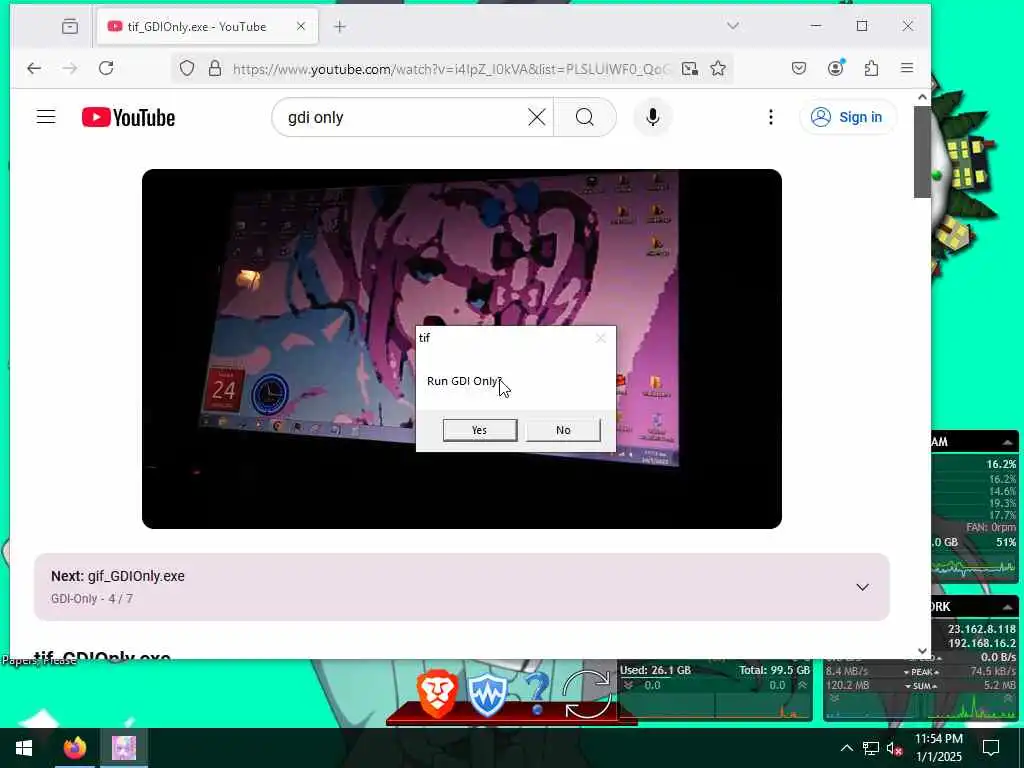Open YouTube settings three-dot menu
1024x768 pixels.
coord(771,118)
